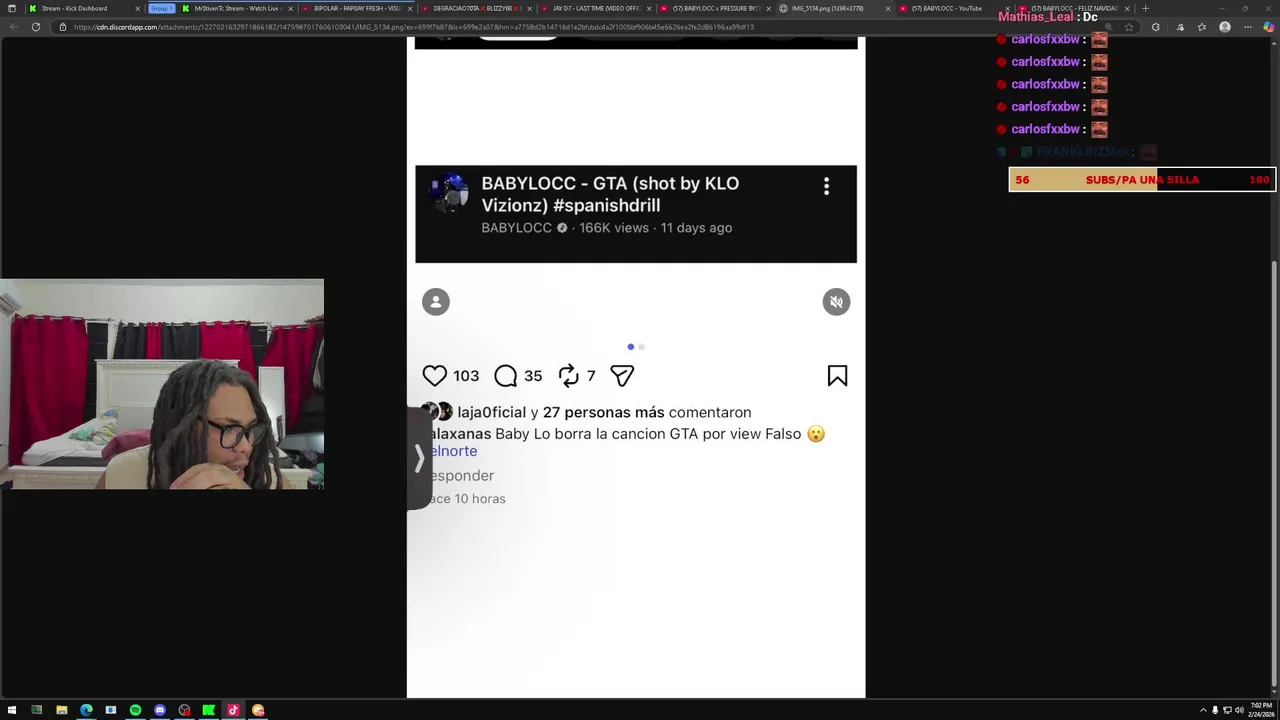Switch to the DEGRACIAO7DTA x BLIZZY68 tab

tap(476, 8)
